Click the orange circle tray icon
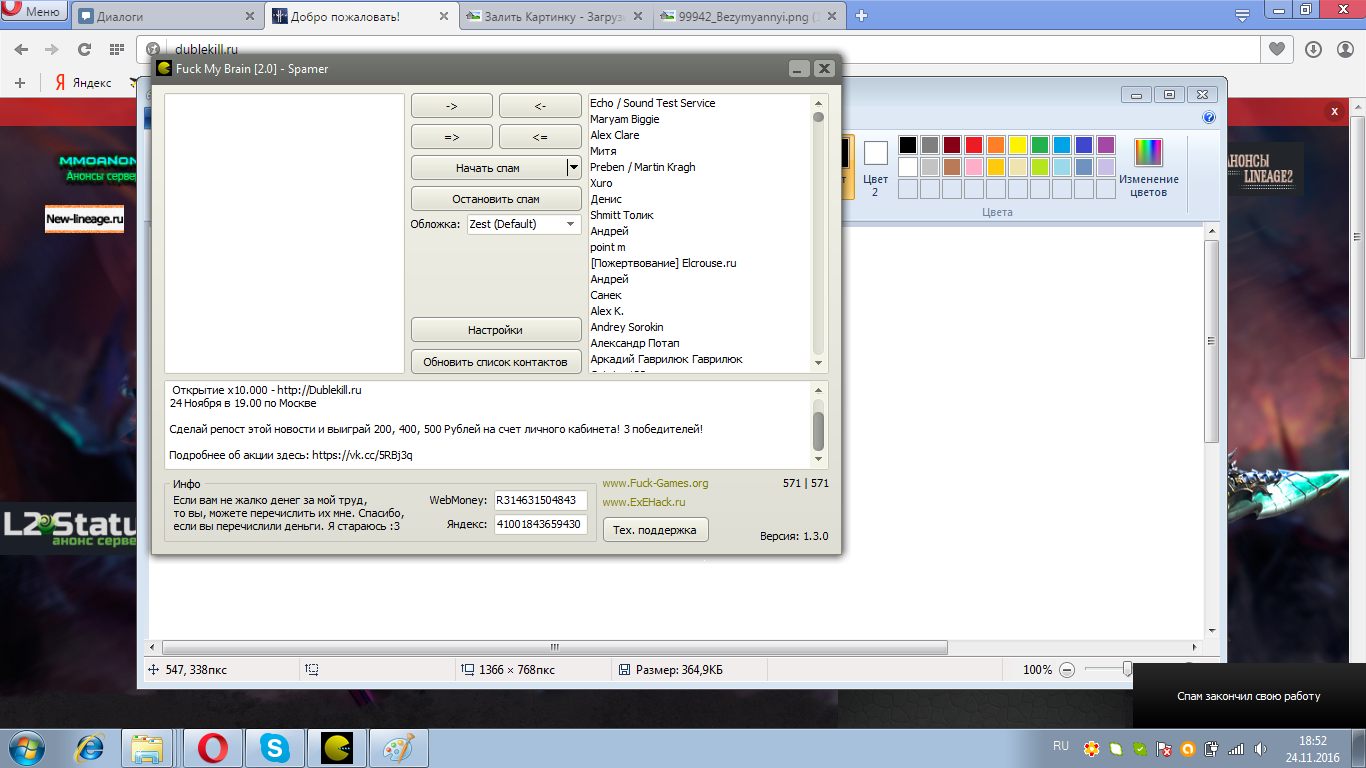Image resolution: width=1366 pixels, height=768 pixels. point(1188,748)
